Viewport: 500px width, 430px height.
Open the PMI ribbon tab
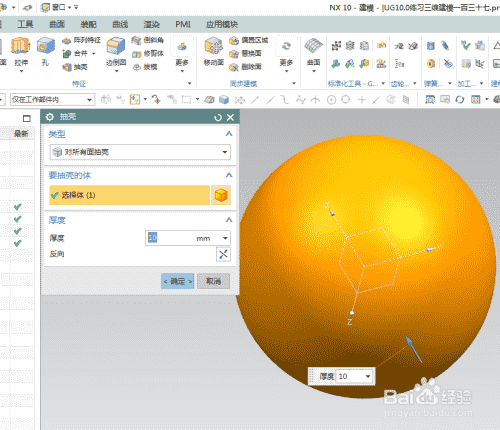tap(183, 24)
